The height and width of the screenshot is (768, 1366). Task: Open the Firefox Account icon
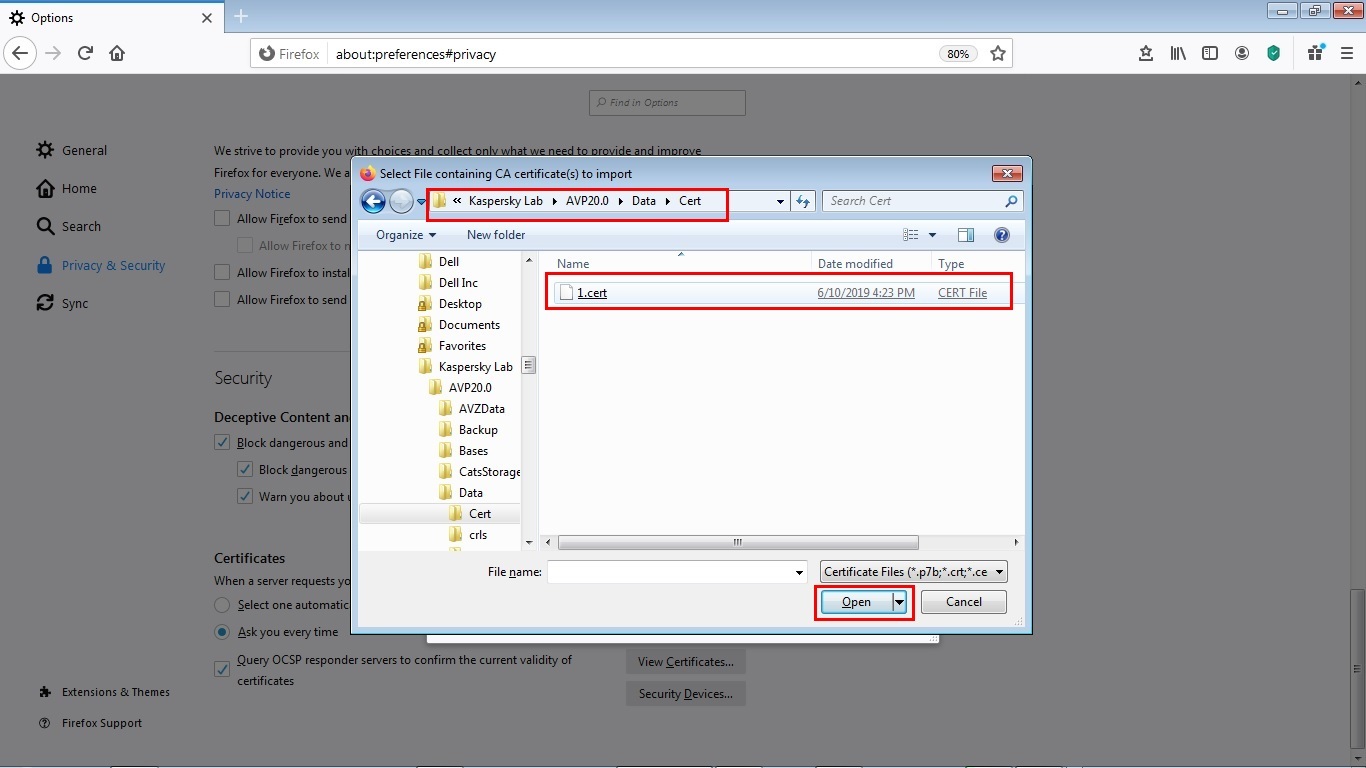1242,54
